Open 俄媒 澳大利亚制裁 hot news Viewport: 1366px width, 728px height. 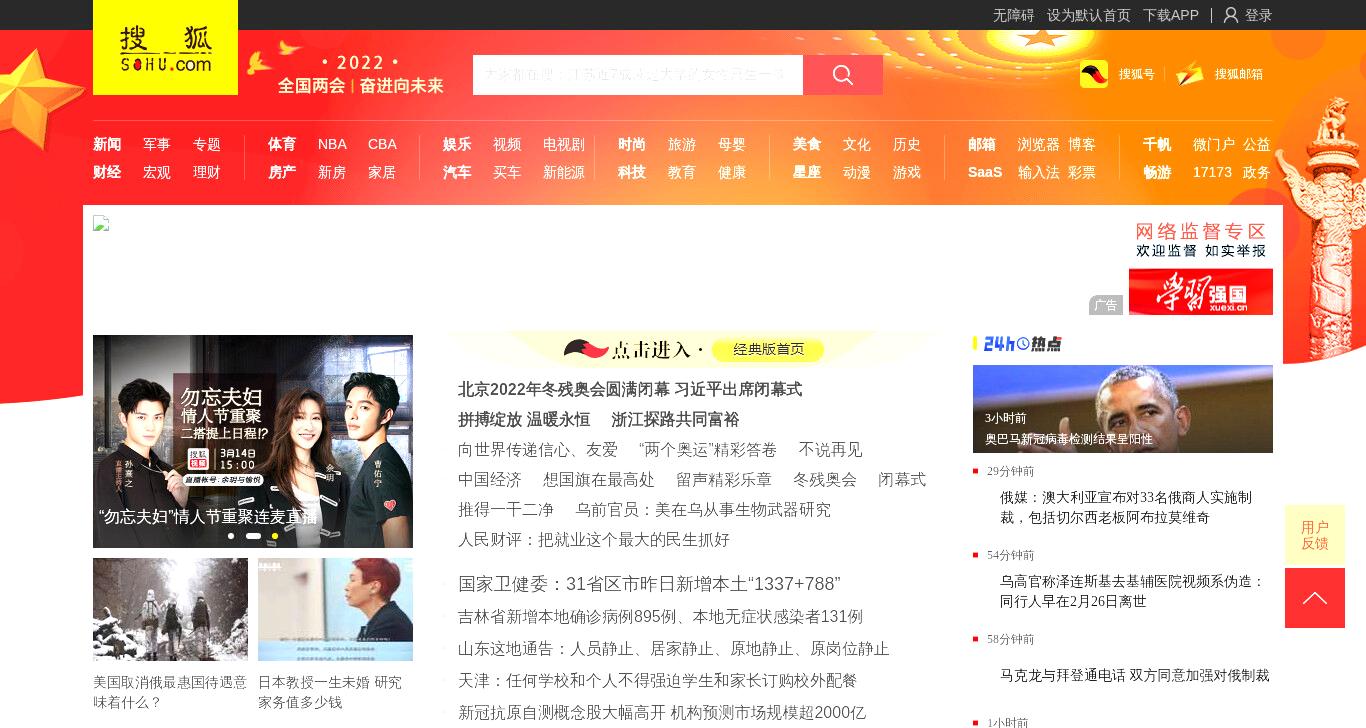[x=1126, y=507]
